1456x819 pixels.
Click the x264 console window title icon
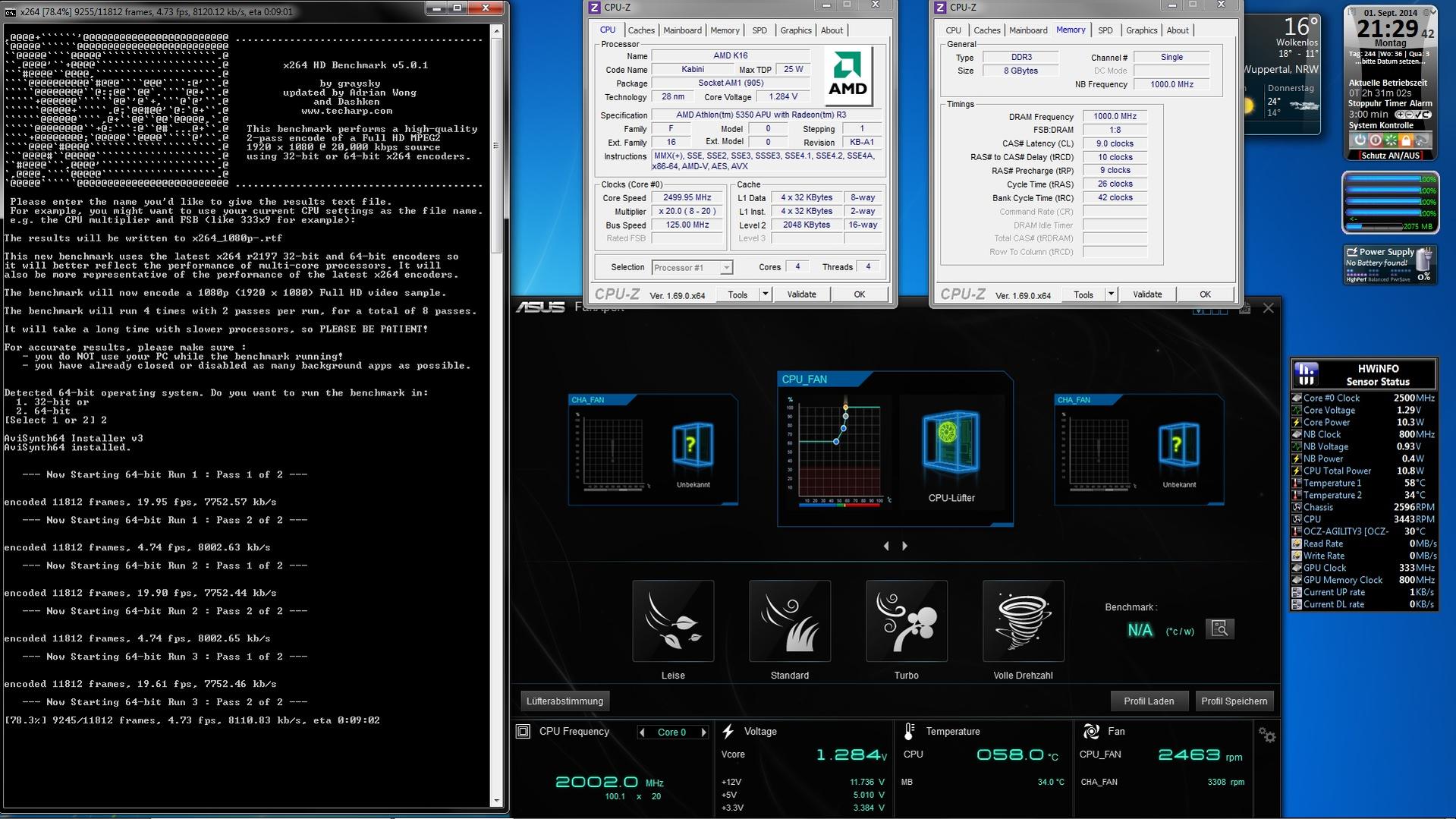[10, 12]
